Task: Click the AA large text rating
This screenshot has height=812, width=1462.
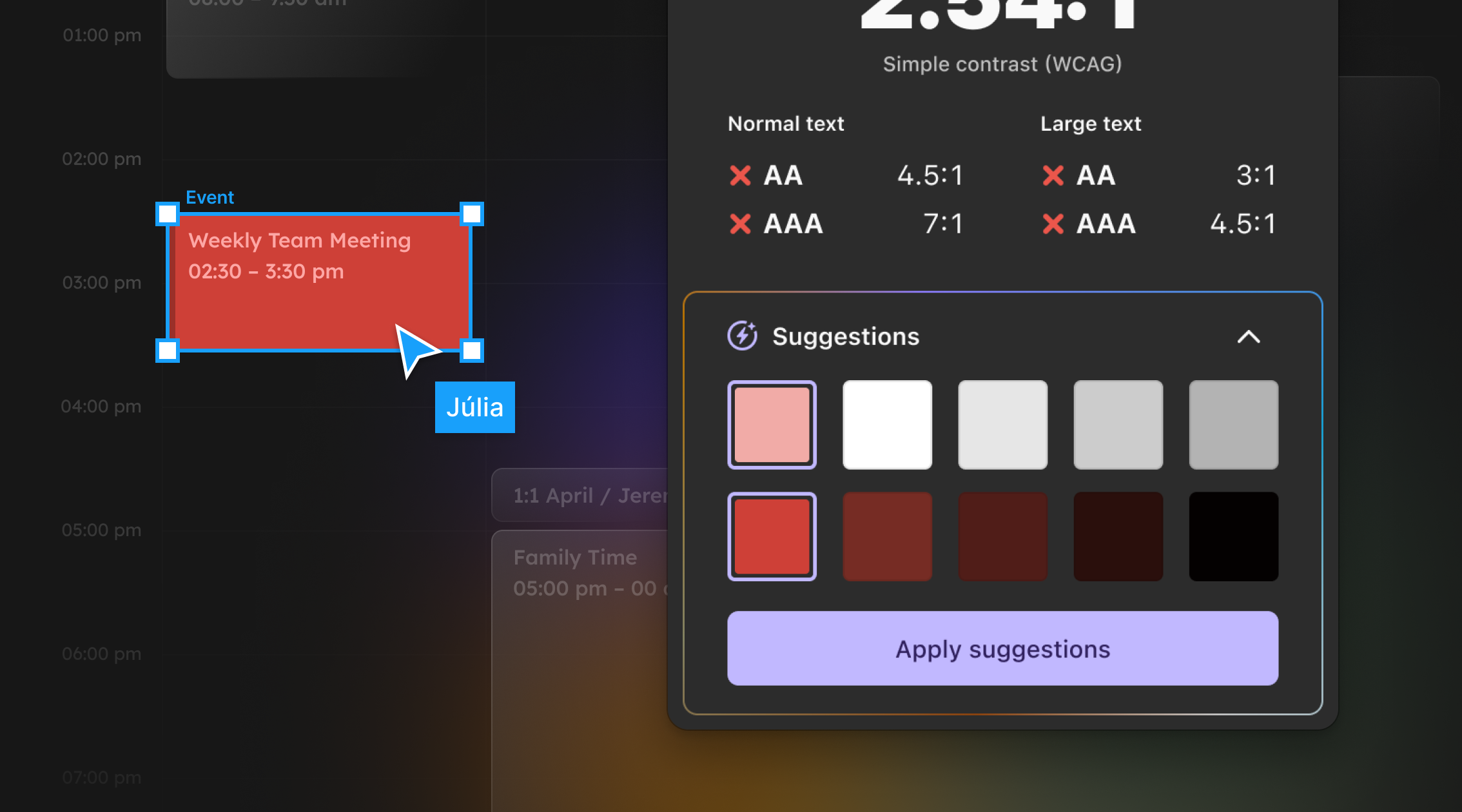Action: pyautogui.click(x=1096, y=175)
